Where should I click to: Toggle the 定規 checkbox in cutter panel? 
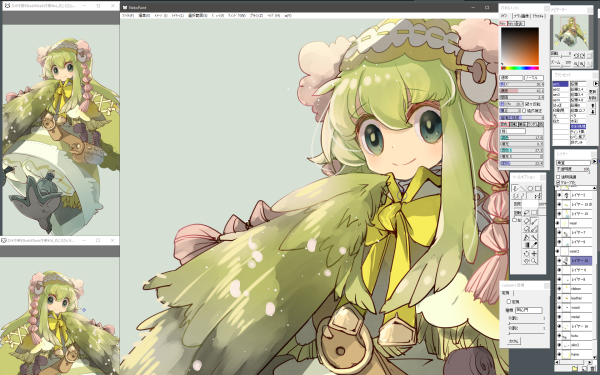pyautogui.click(x=509, y=302)
